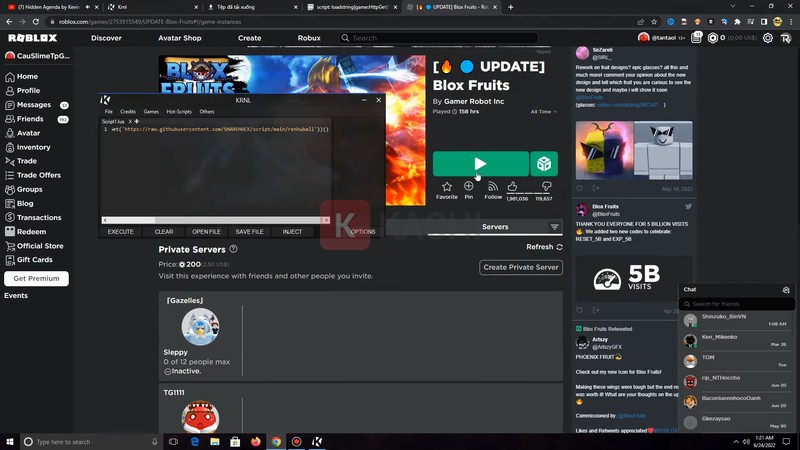Click SAVE FILE in KRNL
Viewport: 800px width, 450px height.
[x=249, y=232]
